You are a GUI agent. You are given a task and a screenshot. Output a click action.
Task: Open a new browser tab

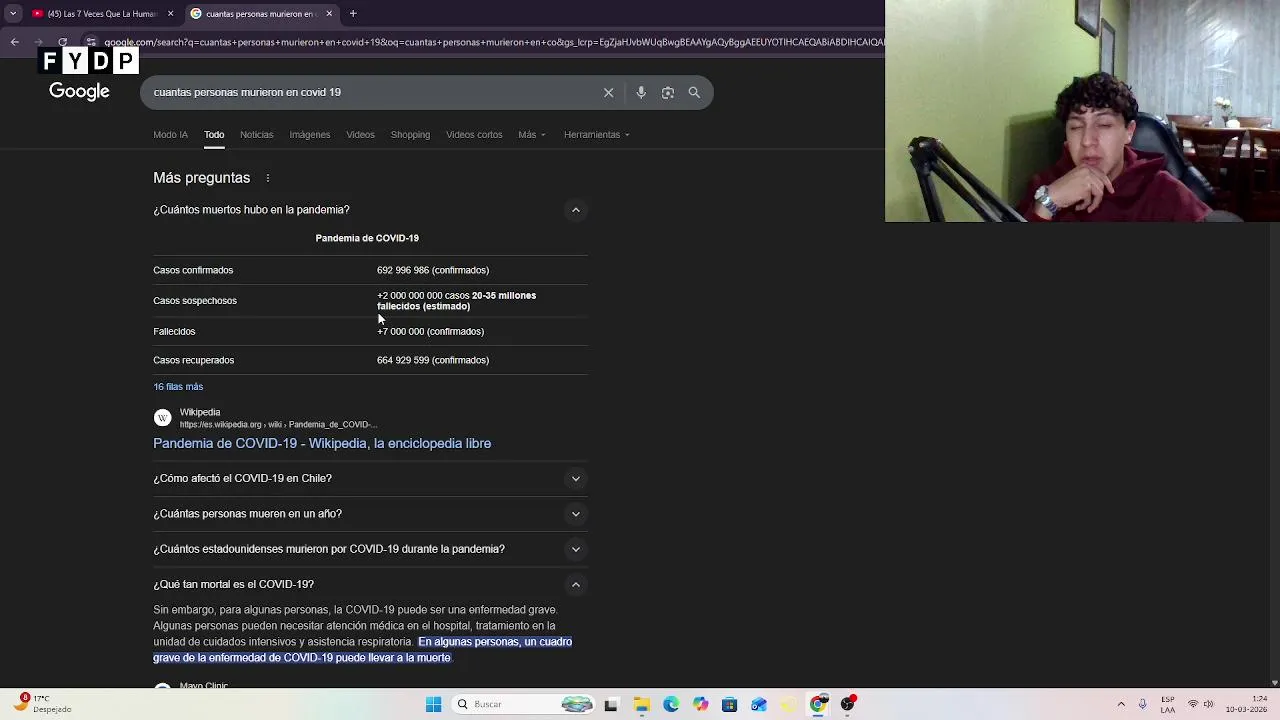click(353, 14)
